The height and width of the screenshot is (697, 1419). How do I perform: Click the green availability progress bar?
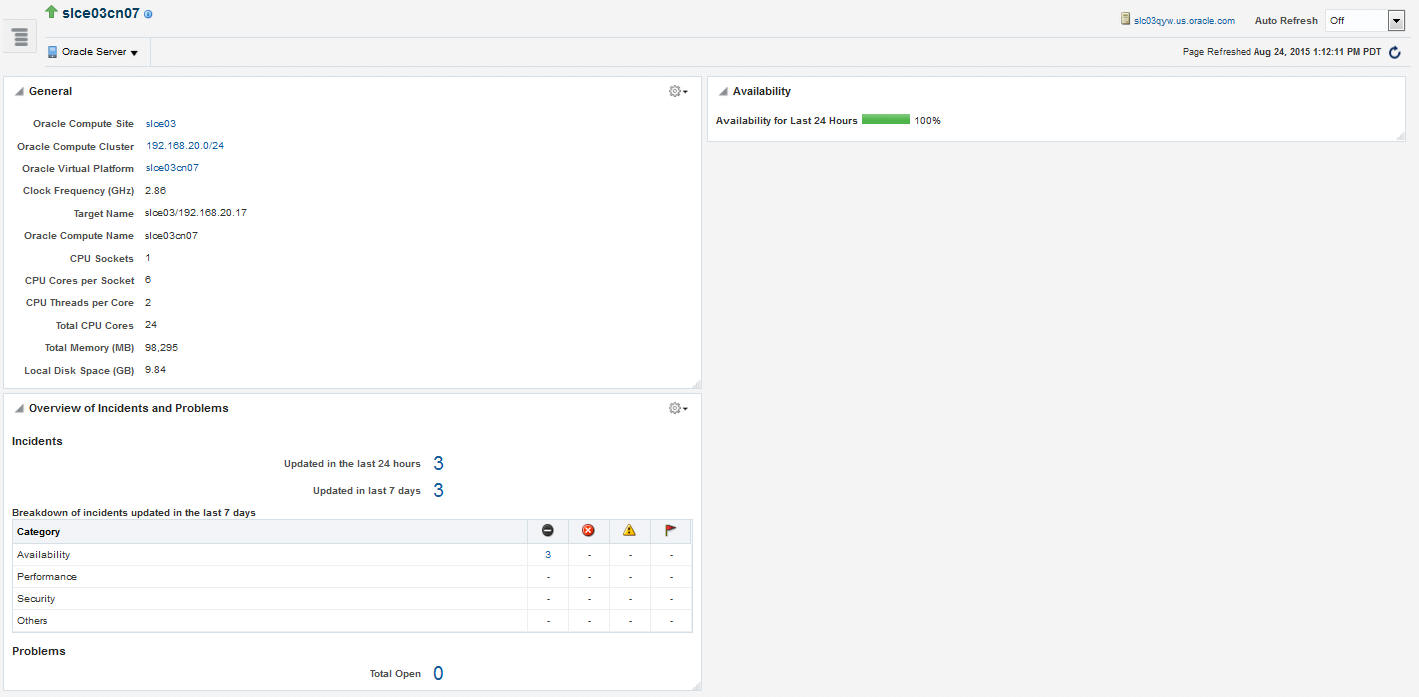[886, 120]
